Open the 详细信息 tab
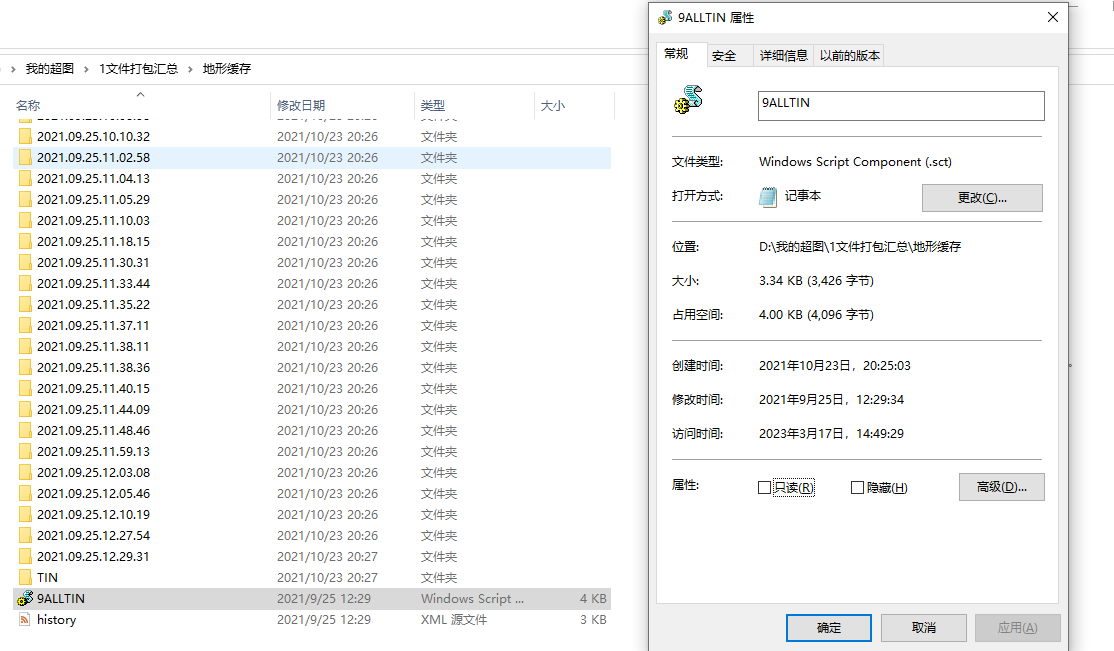The image size is (1114, 651). 783,55
